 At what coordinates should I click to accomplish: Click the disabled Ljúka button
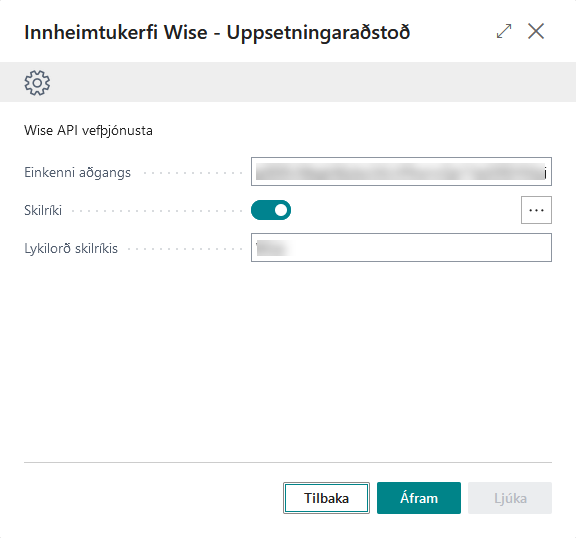pyautogui.click(x=510, y=498)
